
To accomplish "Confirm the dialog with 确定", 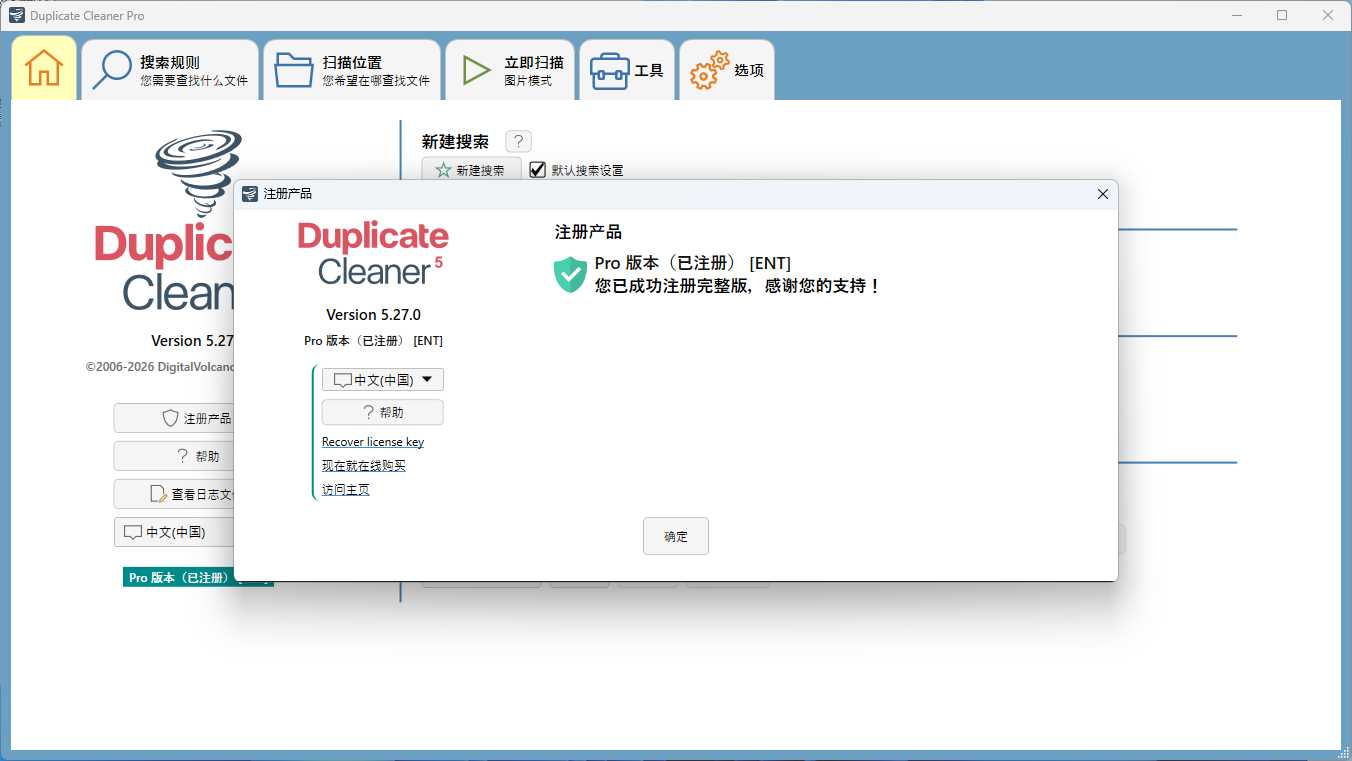I will pyautogui.click(x=676, y=536).
